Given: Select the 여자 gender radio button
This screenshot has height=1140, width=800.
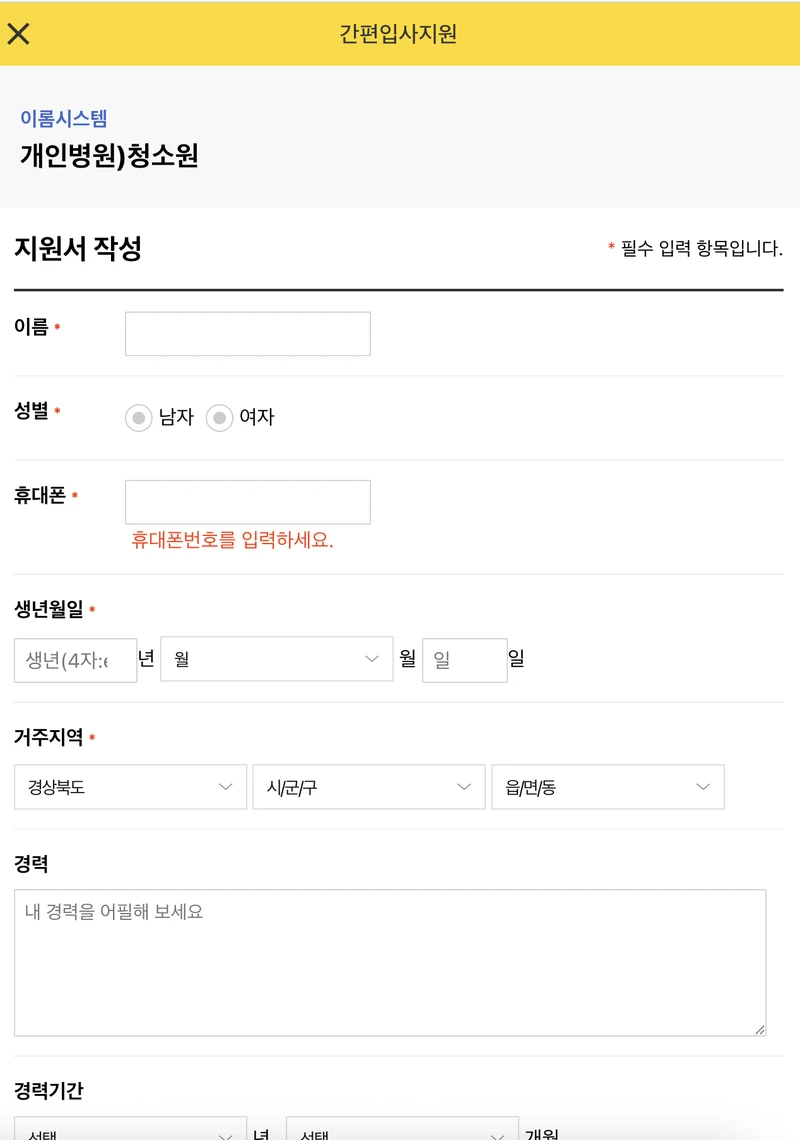Looking at the screenshot, I should (x=219, y=418).
